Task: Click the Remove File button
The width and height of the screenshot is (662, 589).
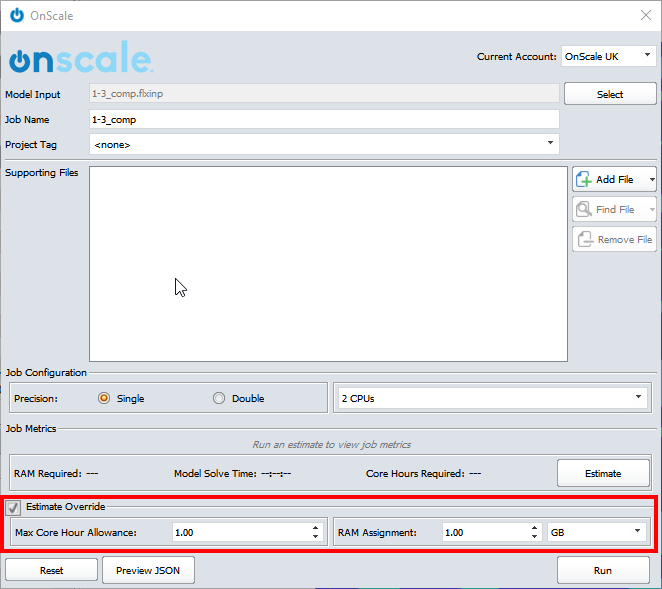Action: click(x=615, y=239)
